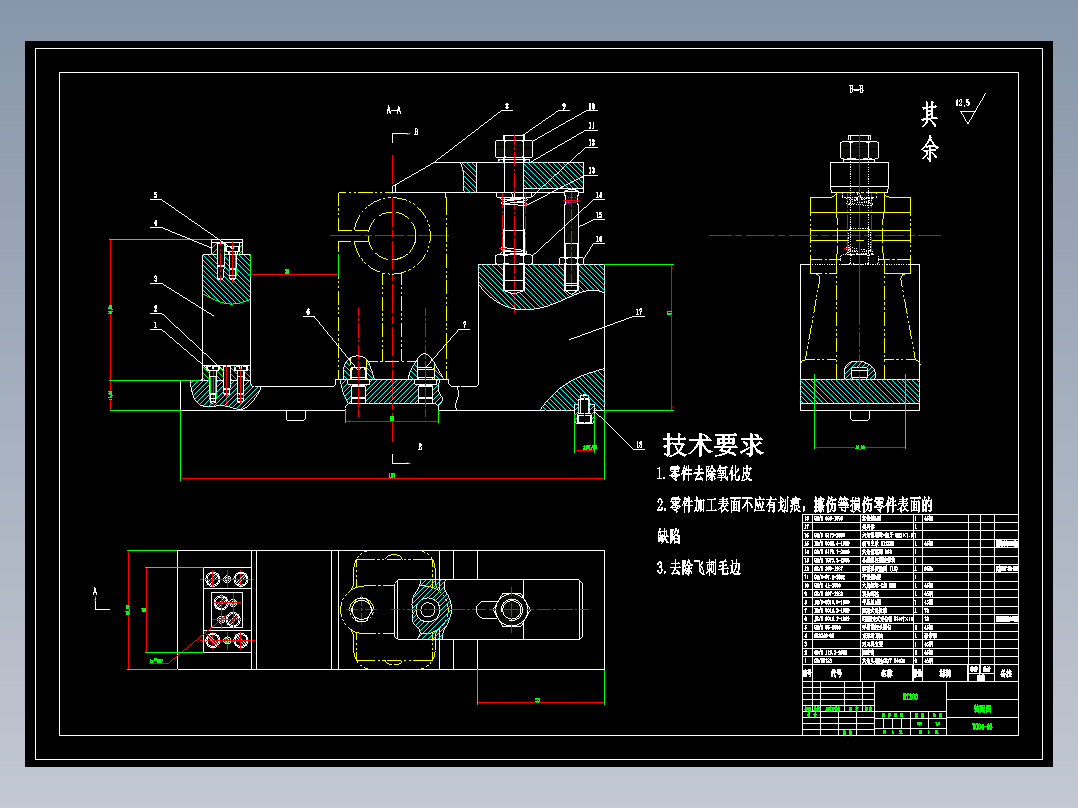Click part balloon number 3
1078x808 pixels.
(155, 279)
